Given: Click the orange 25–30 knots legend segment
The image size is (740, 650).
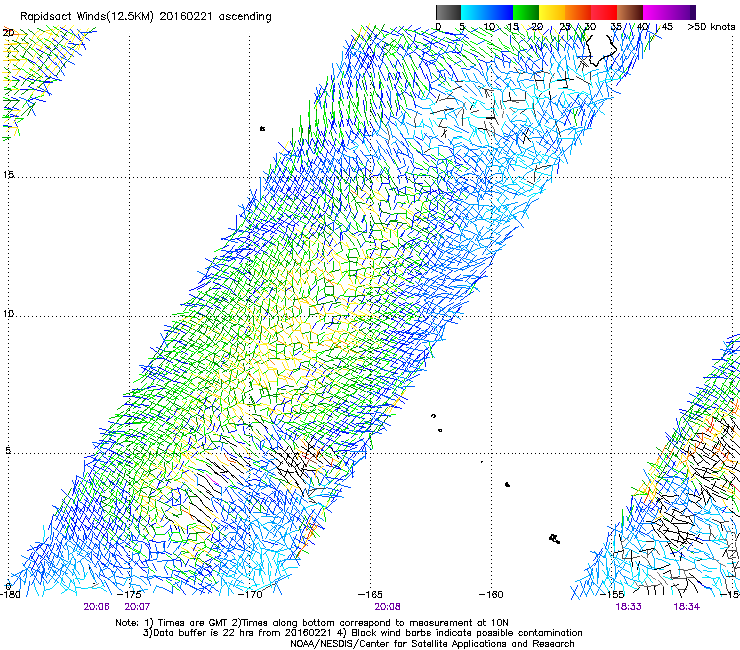Looking at the screenshot, I should [578, 12].
